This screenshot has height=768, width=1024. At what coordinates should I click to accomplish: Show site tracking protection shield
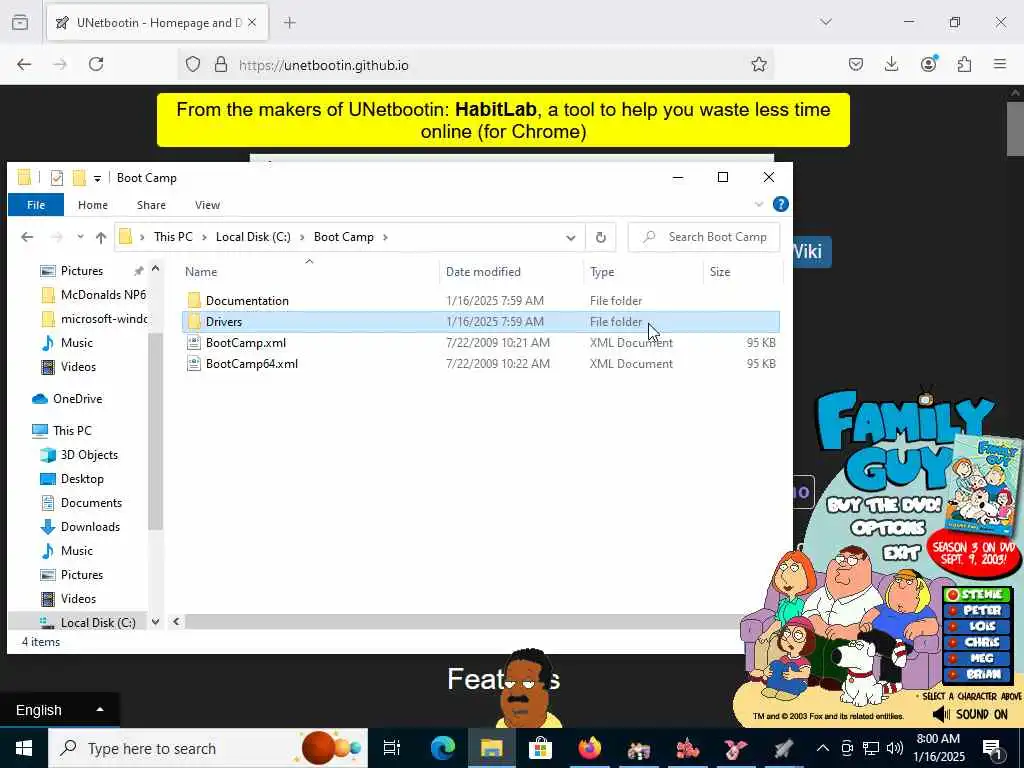(x=193, y=64)
